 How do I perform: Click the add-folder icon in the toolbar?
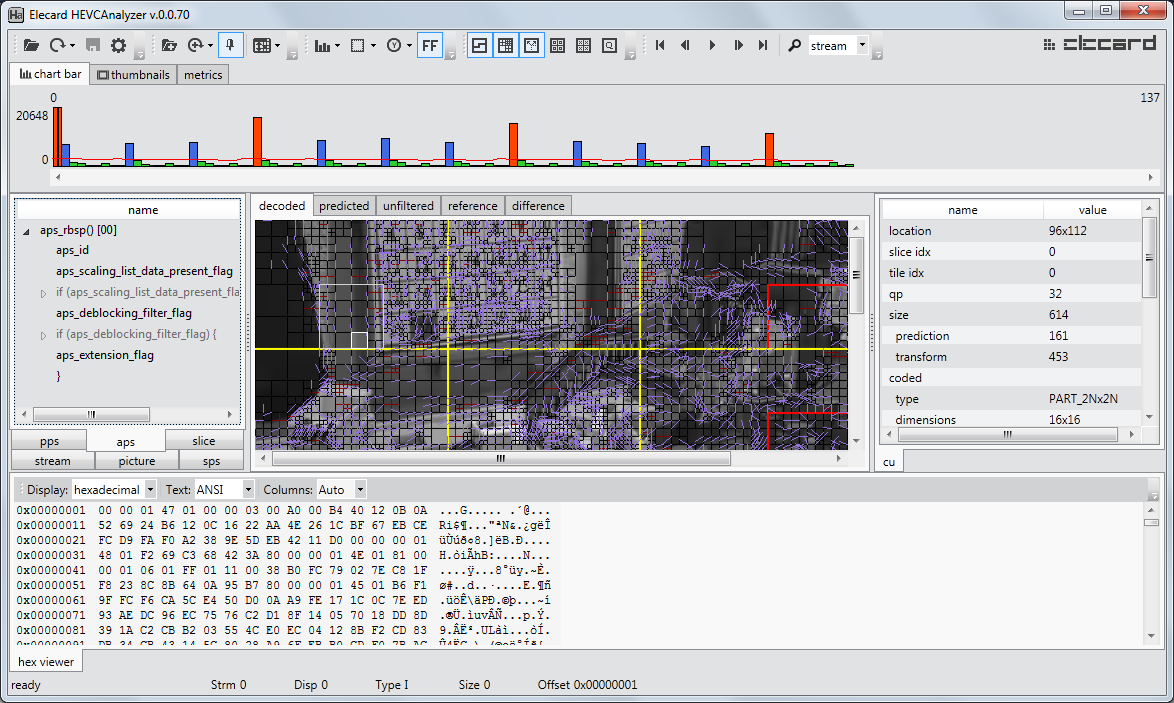[x=169, y=46]
